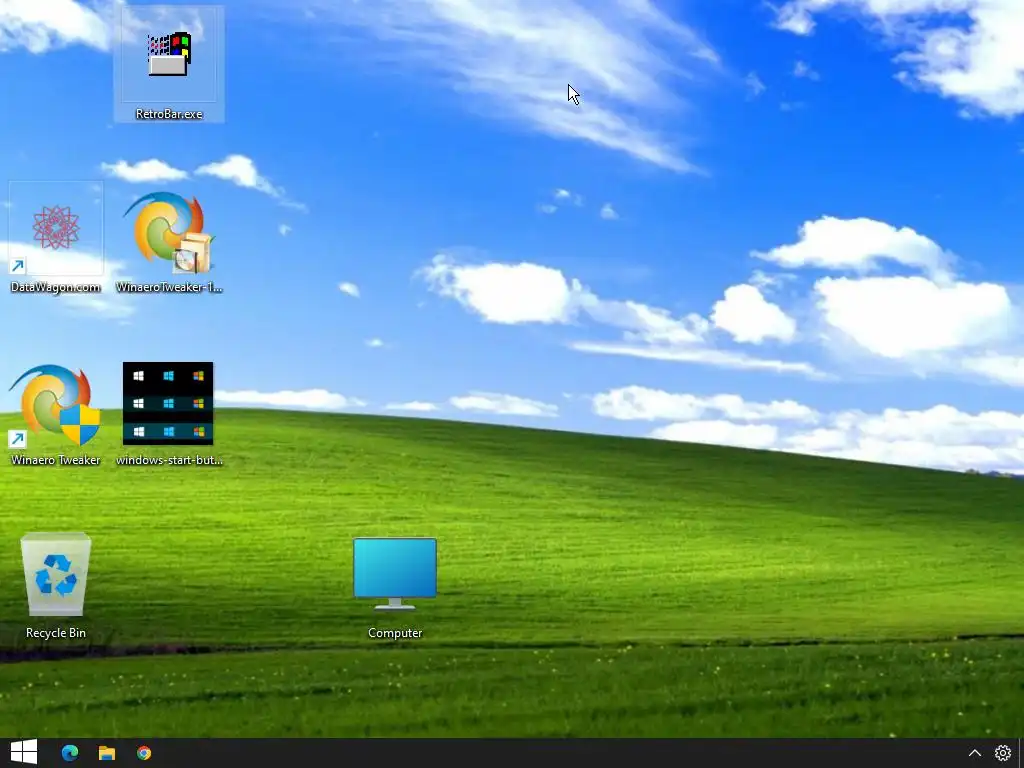
Task: Open File Explorer from the taskbar
Action: (107, 753)
